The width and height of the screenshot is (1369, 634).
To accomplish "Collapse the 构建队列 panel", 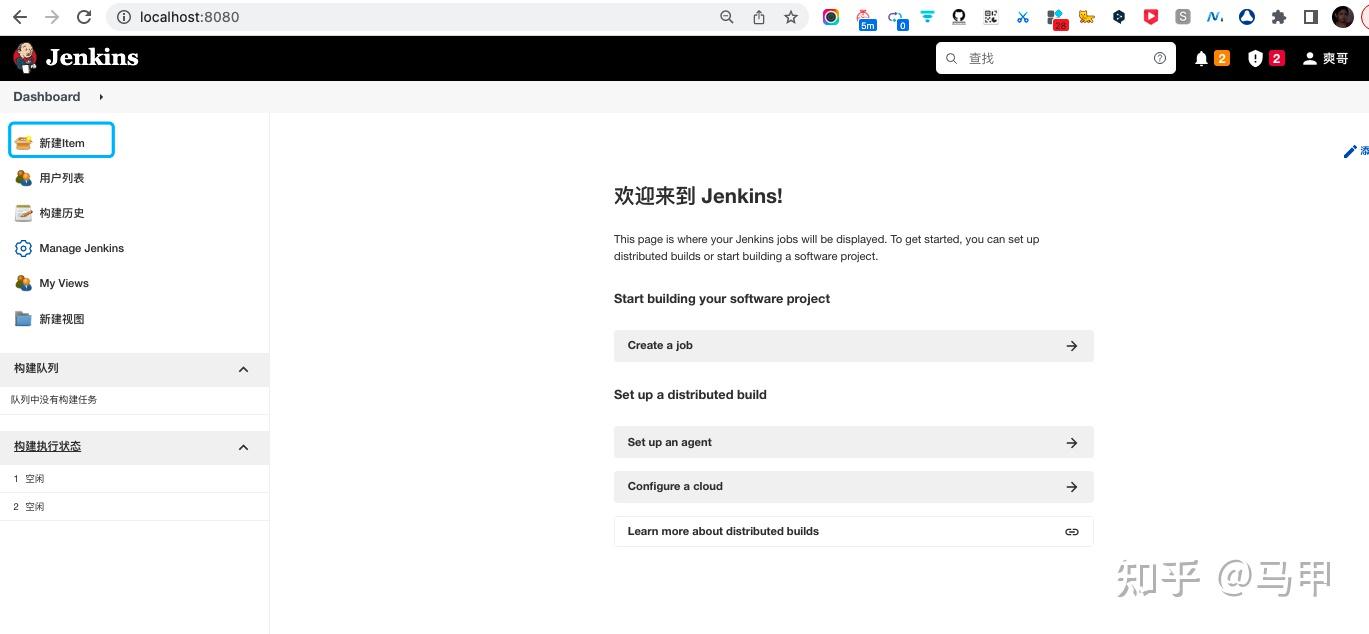I will [243, 369].
